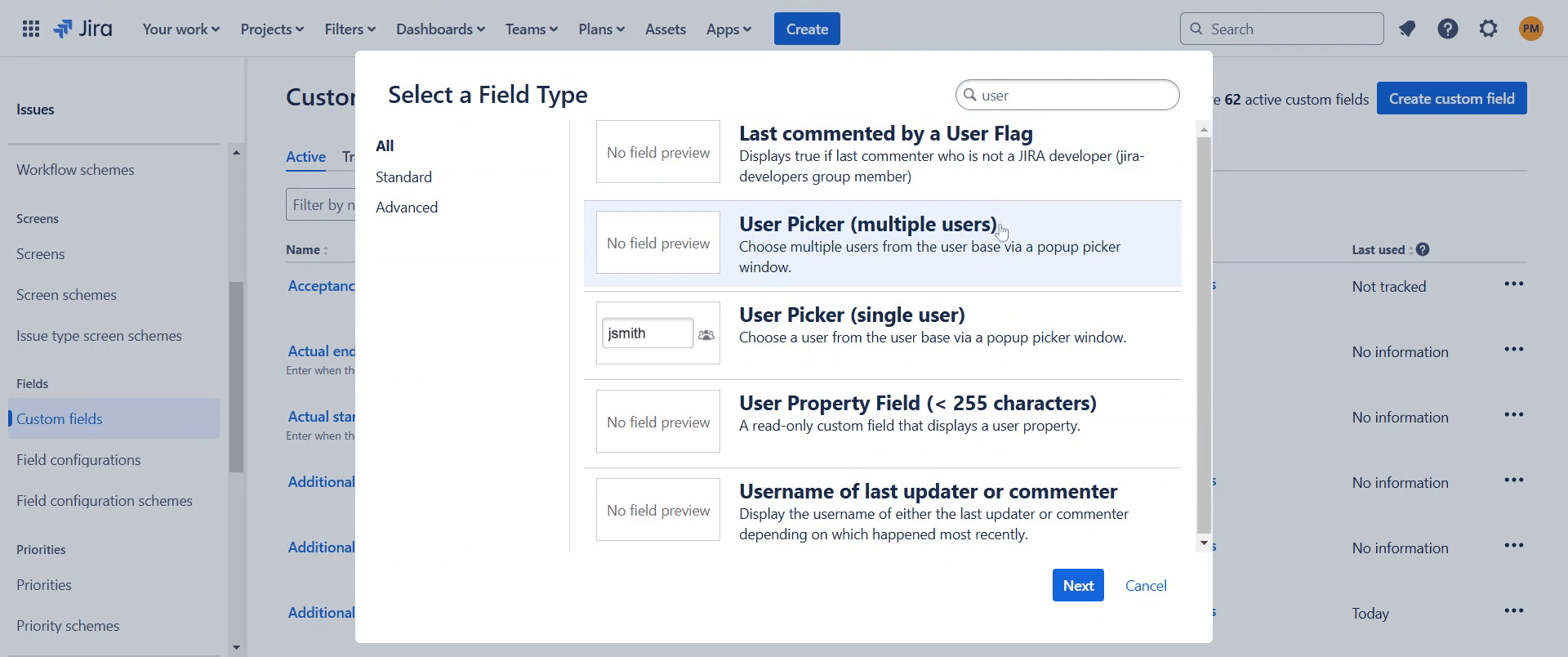Click the Next button
1568x657 pixels.
click(1078, 585)
